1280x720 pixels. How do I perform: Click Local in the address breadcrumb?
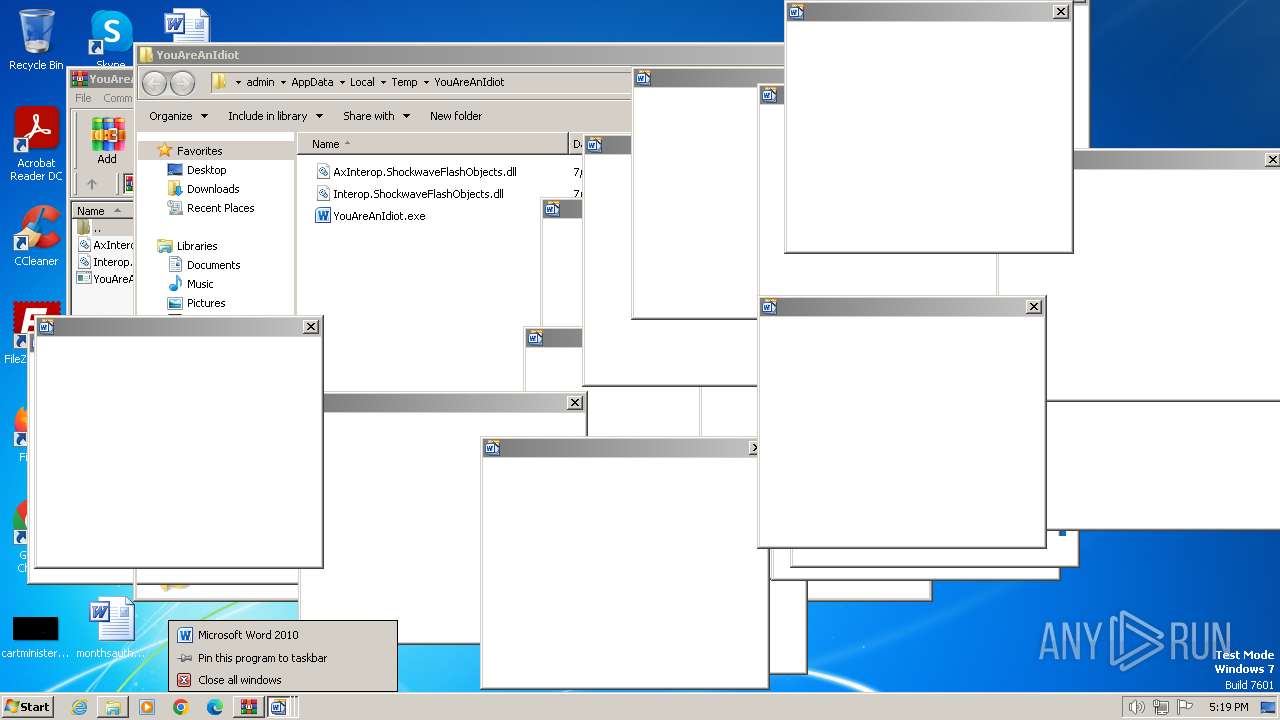pos(362,82)
